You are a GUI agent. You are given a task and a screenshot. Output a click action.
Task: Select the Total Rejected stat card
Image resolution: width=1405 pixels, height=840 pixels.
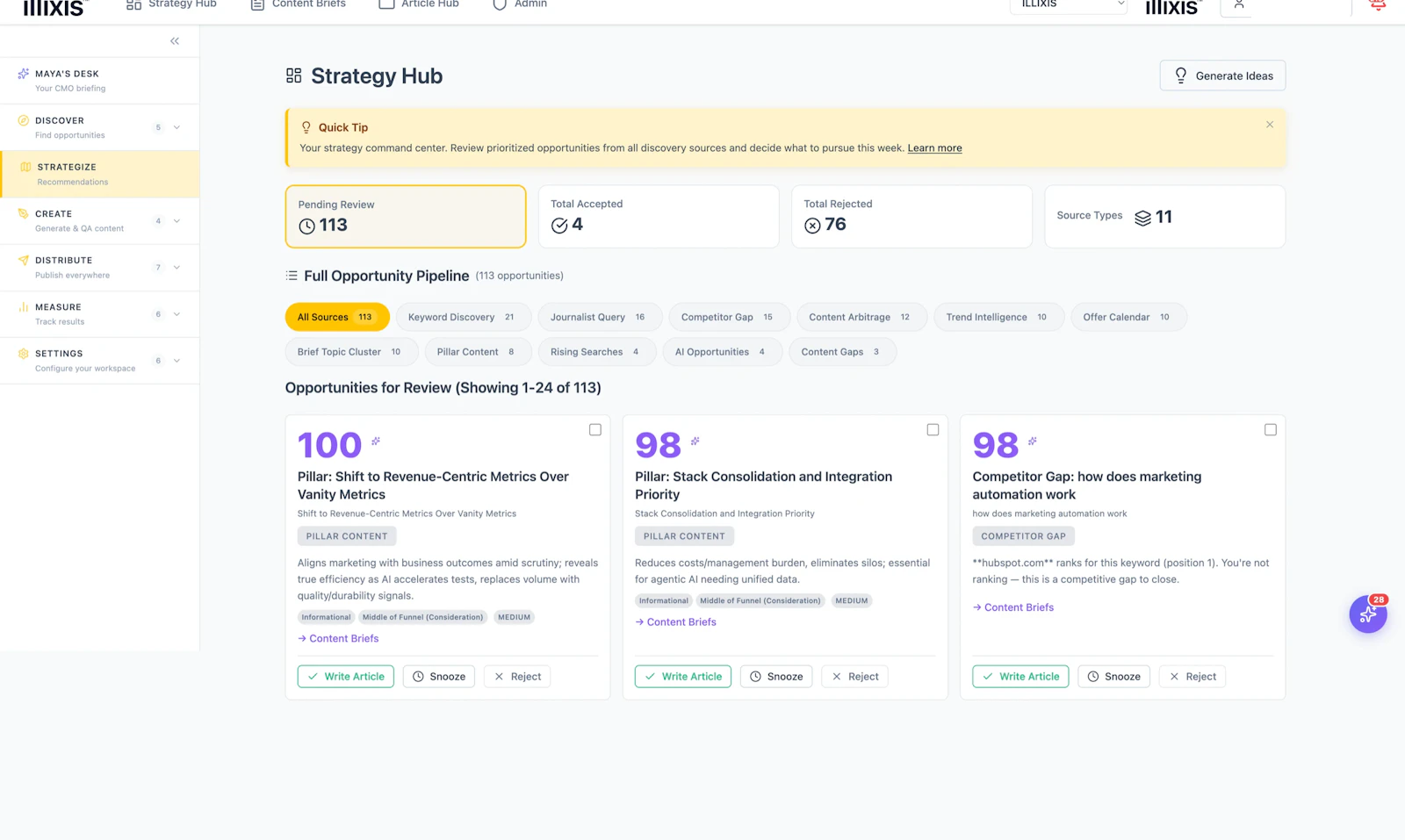tap(911, 217)
